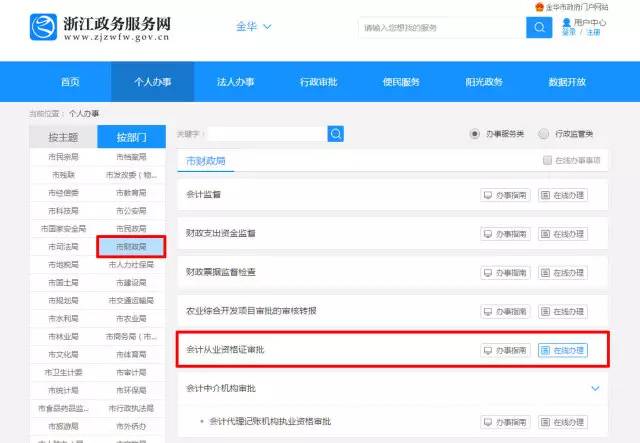This screenshot has width=640, height=443.
Task: Open 法人办事 navigation item
Action: [236, 82]
